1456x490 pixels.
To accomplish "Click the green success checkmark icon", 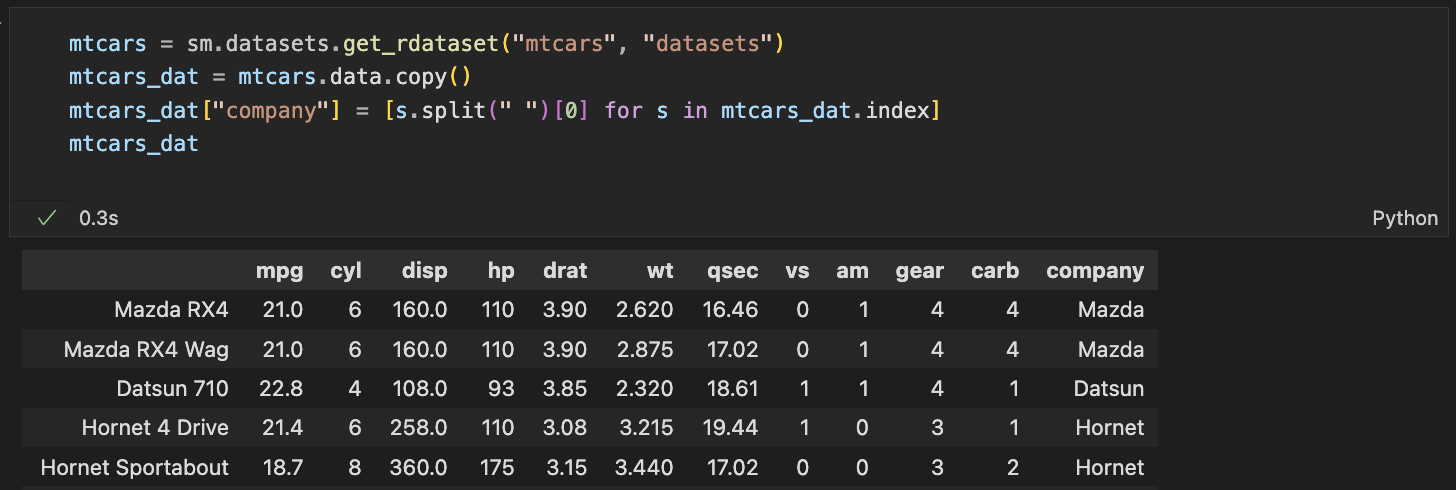I will pos(46,218).
